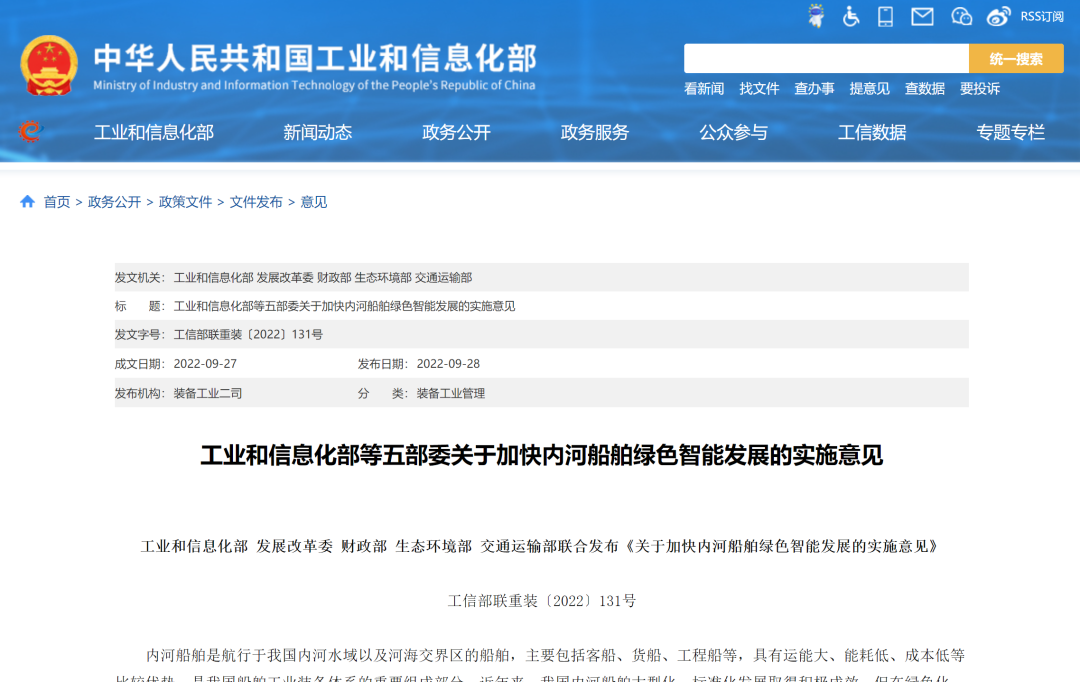The width and height of the screenshot is (1080, 682).
Task: Click the bold main article headline
Action: pos(541,455)
